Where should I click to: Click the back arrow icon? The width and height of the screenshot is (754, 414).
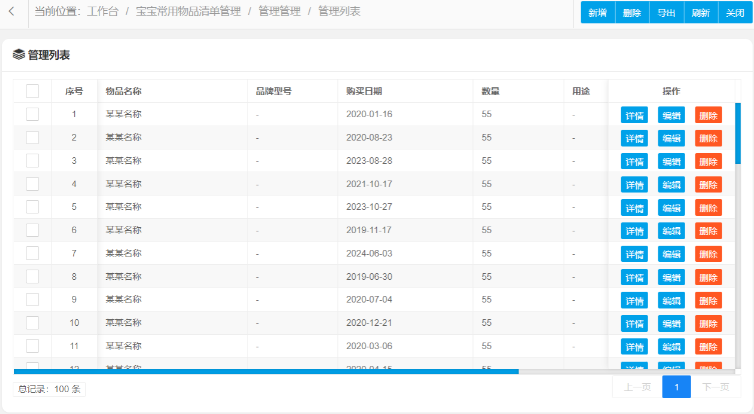point(12,12)
